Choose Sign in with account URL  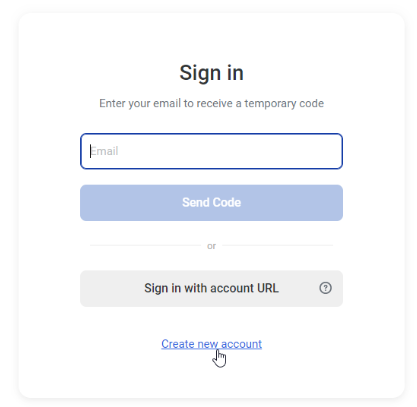211,288
